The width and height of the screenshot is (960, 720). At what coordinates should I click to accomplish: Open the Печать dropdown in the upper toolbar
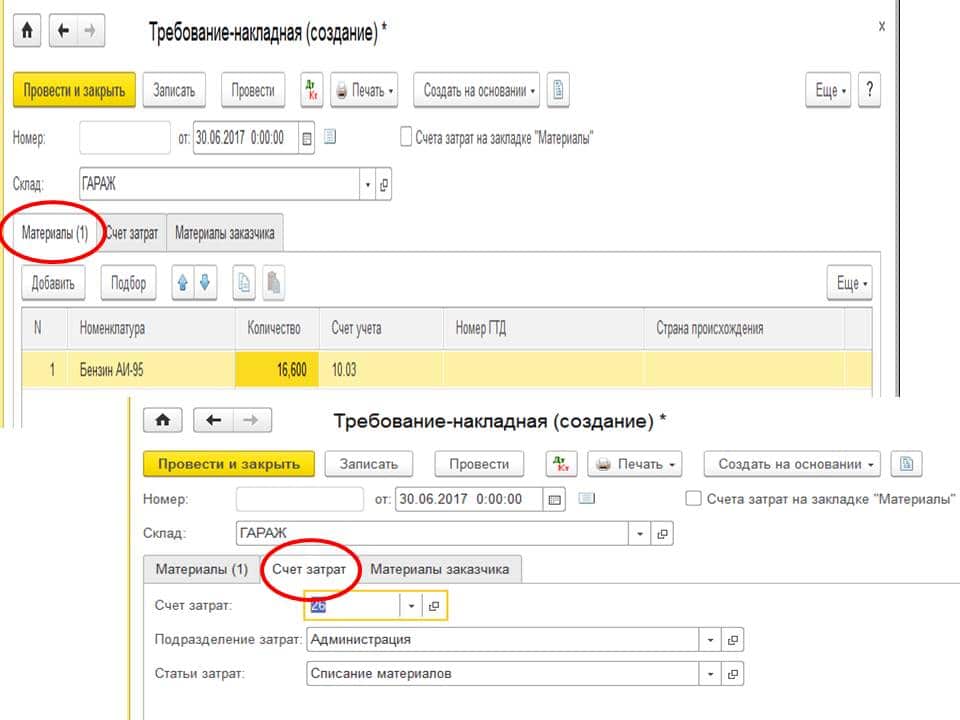click(364, 90)
